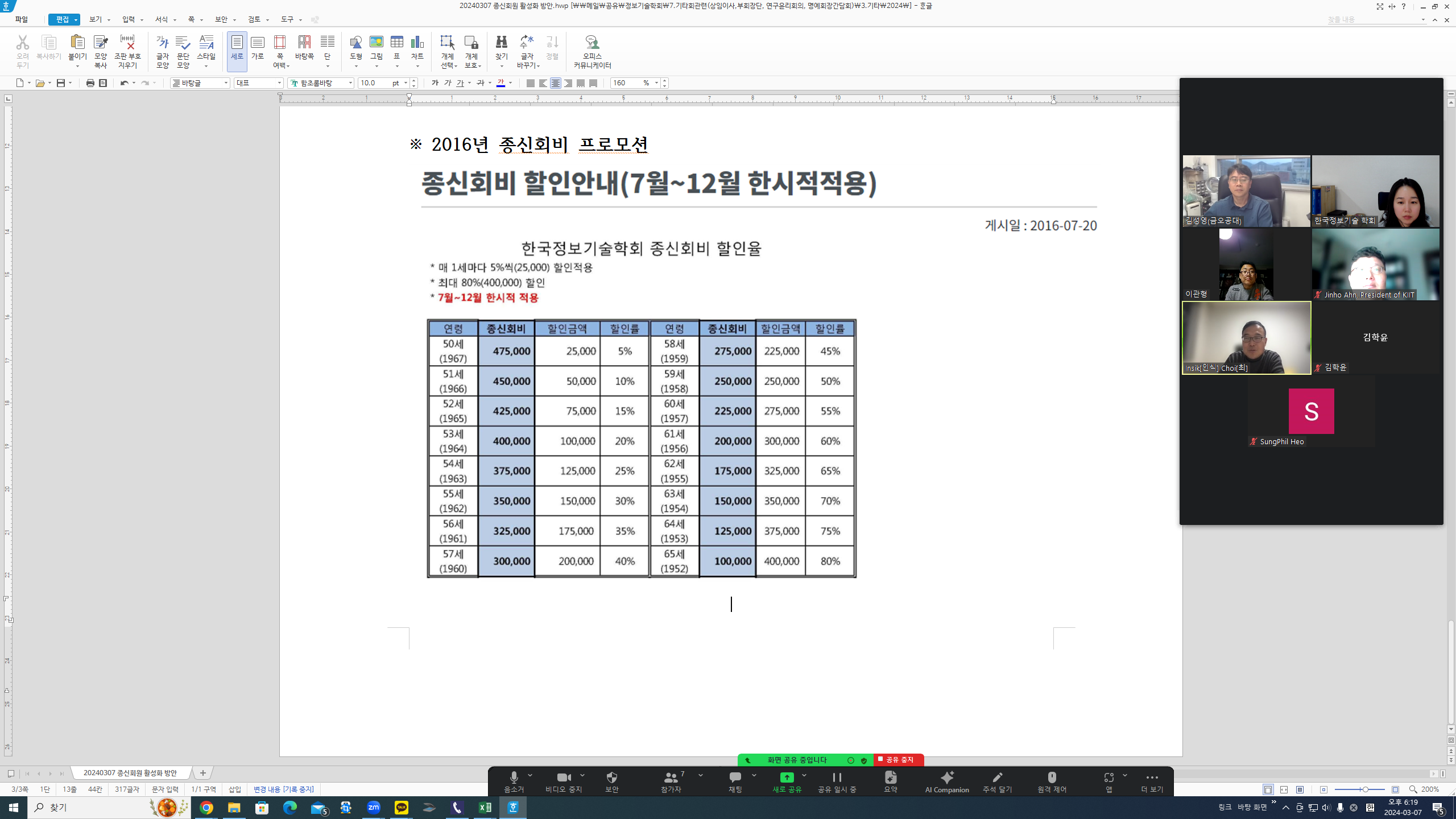Image resolution: width=1456 pixels, height=819 pixels.
Task: Click the Undo arrow icon
Action: click(124, 83)
